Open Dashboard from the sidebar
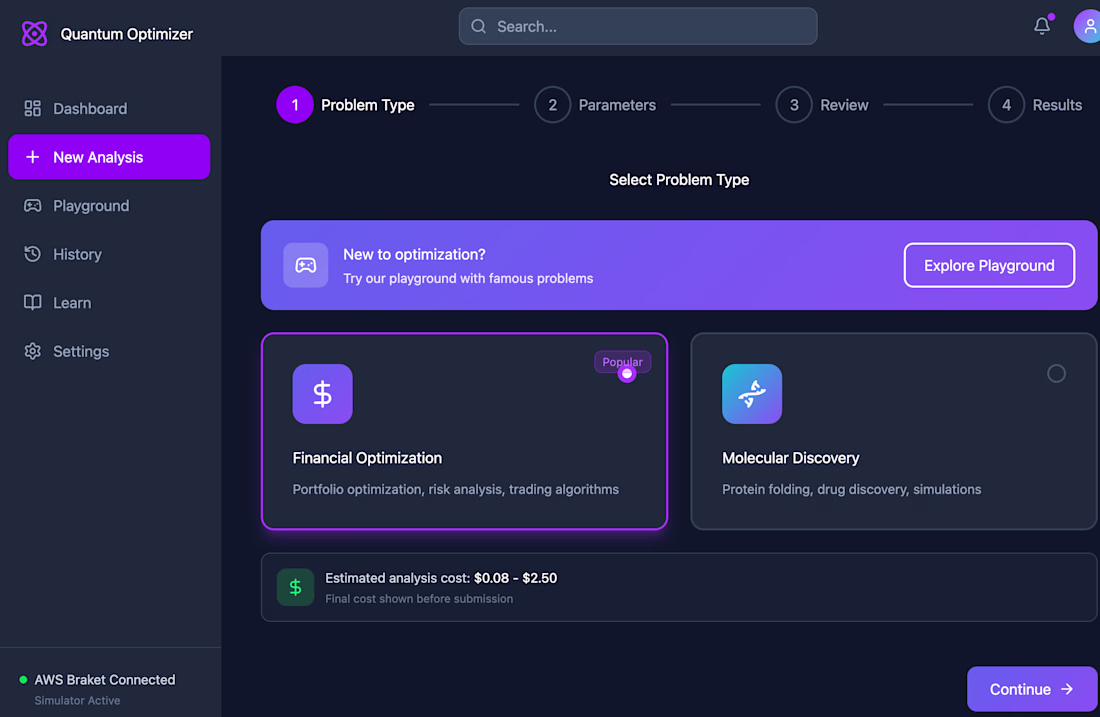1100x717 pixels. pos(109,108)
